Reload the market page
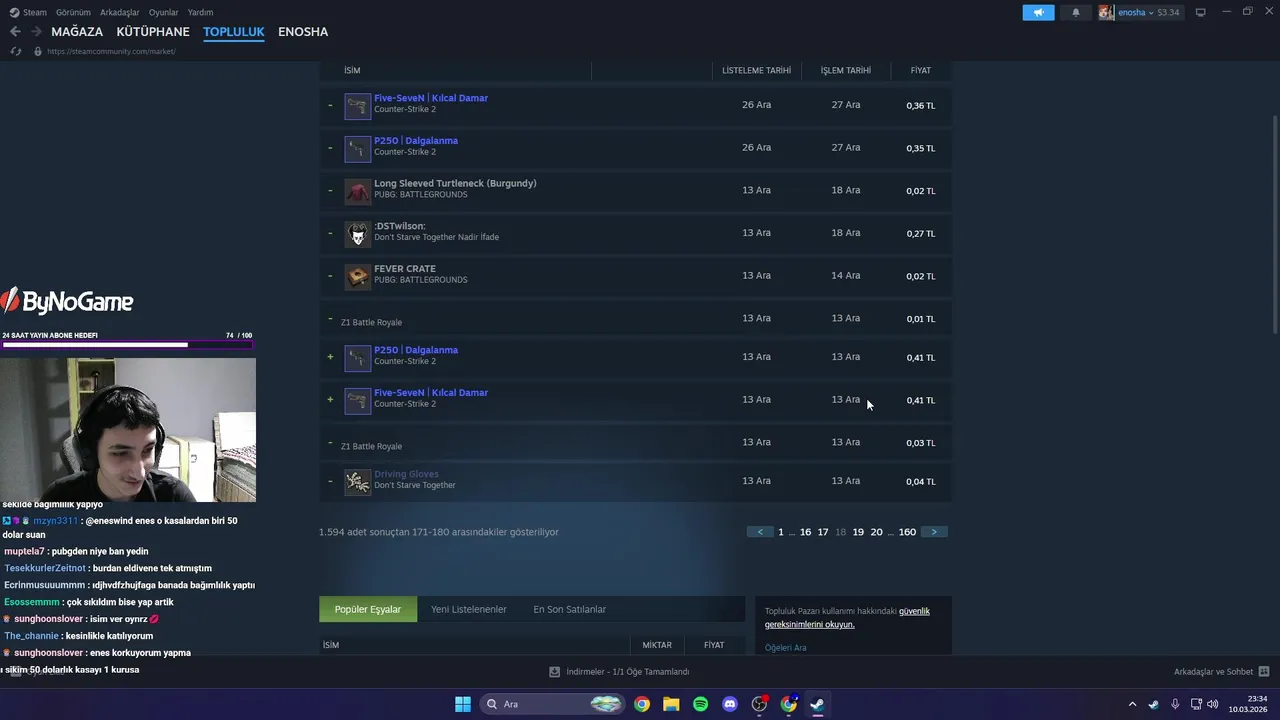Image resolution: width=1280 pixels, height=720 pixels. (x=16, y=51)
